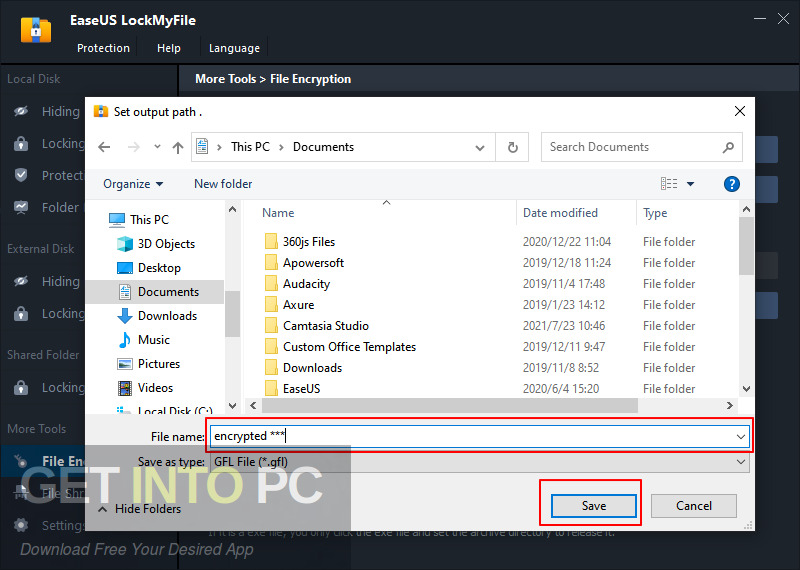Open the Help menu in LockMyFile
Image resolution: width=800 pixels, height=570 pixels.
pos(168,48)
